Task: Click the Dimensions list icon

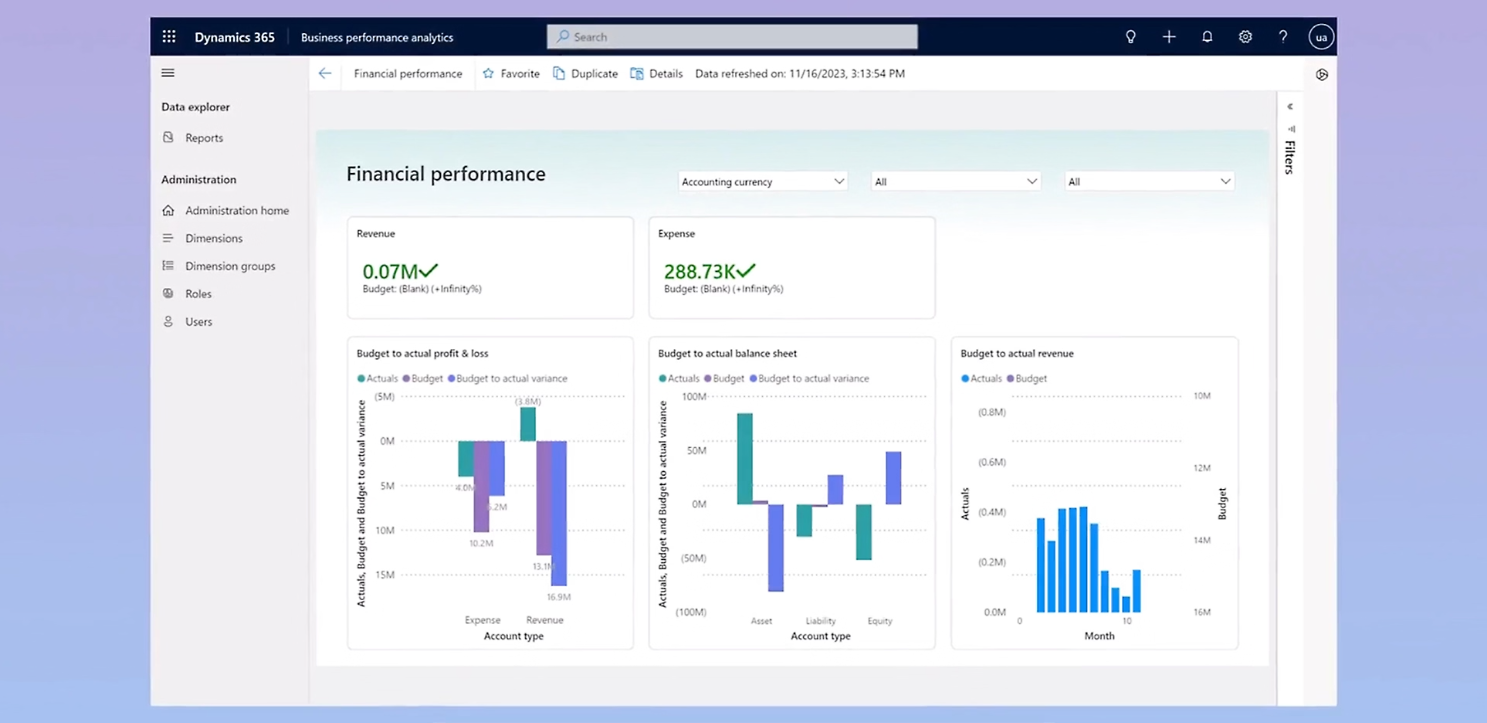Action: click(168, 238)
